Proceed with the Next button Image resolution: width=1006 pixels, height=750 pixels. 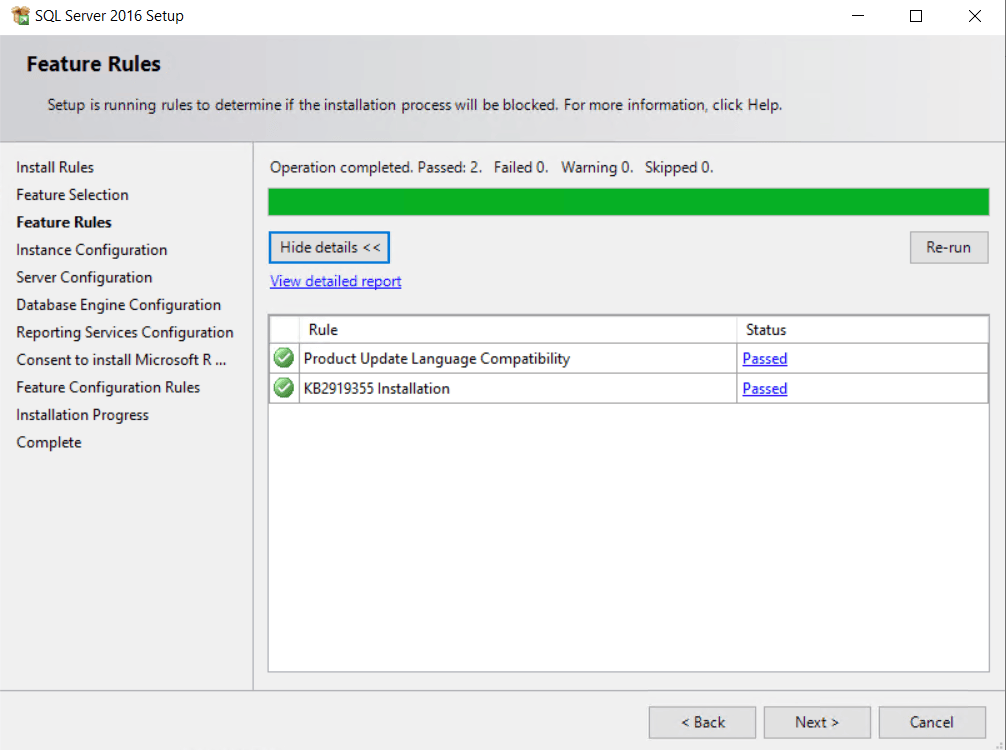[x=816, y=722]
